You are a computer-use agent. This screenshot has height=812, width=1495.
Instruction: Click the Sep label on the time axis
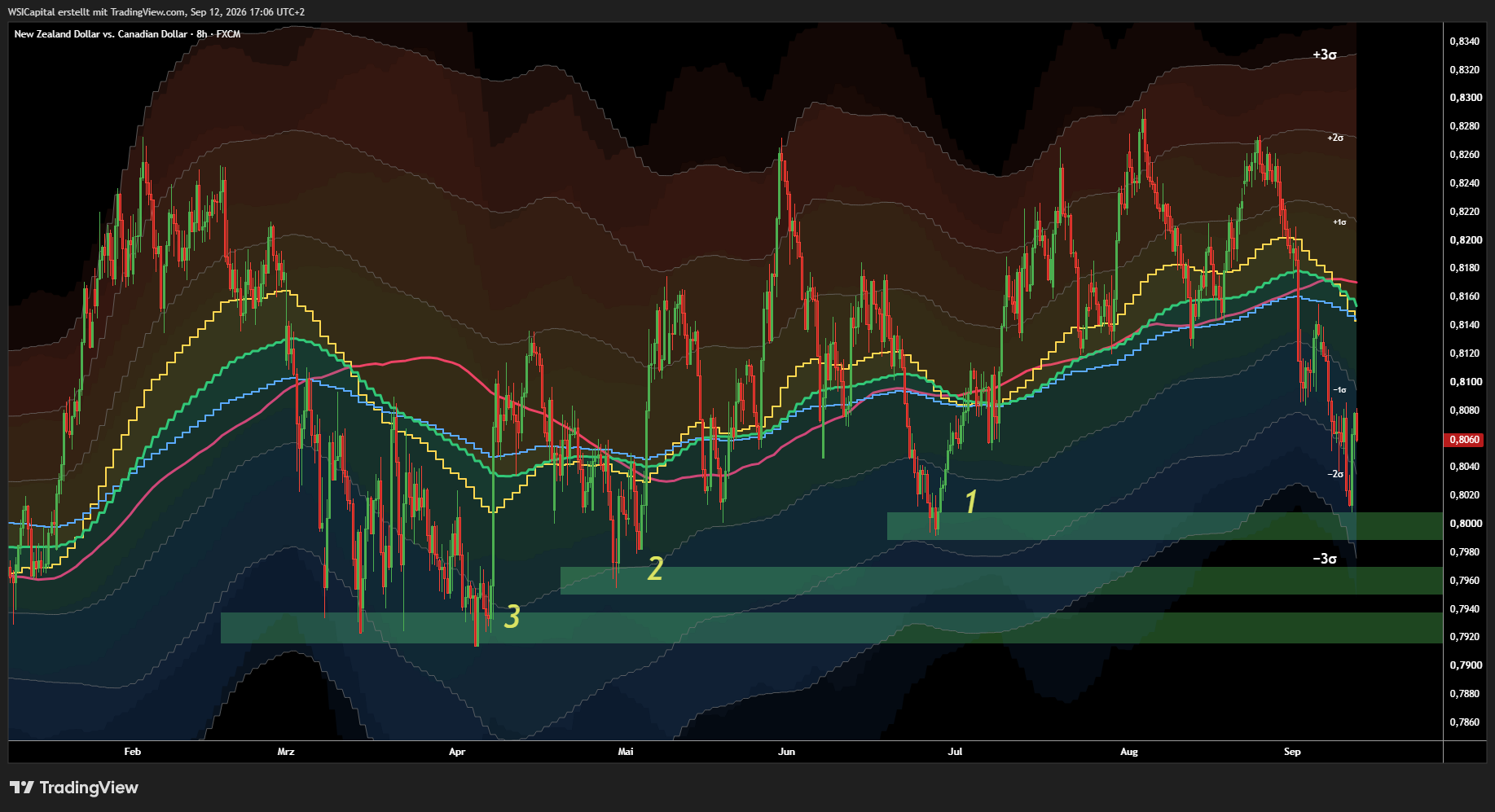click(x=1292, y=752)
